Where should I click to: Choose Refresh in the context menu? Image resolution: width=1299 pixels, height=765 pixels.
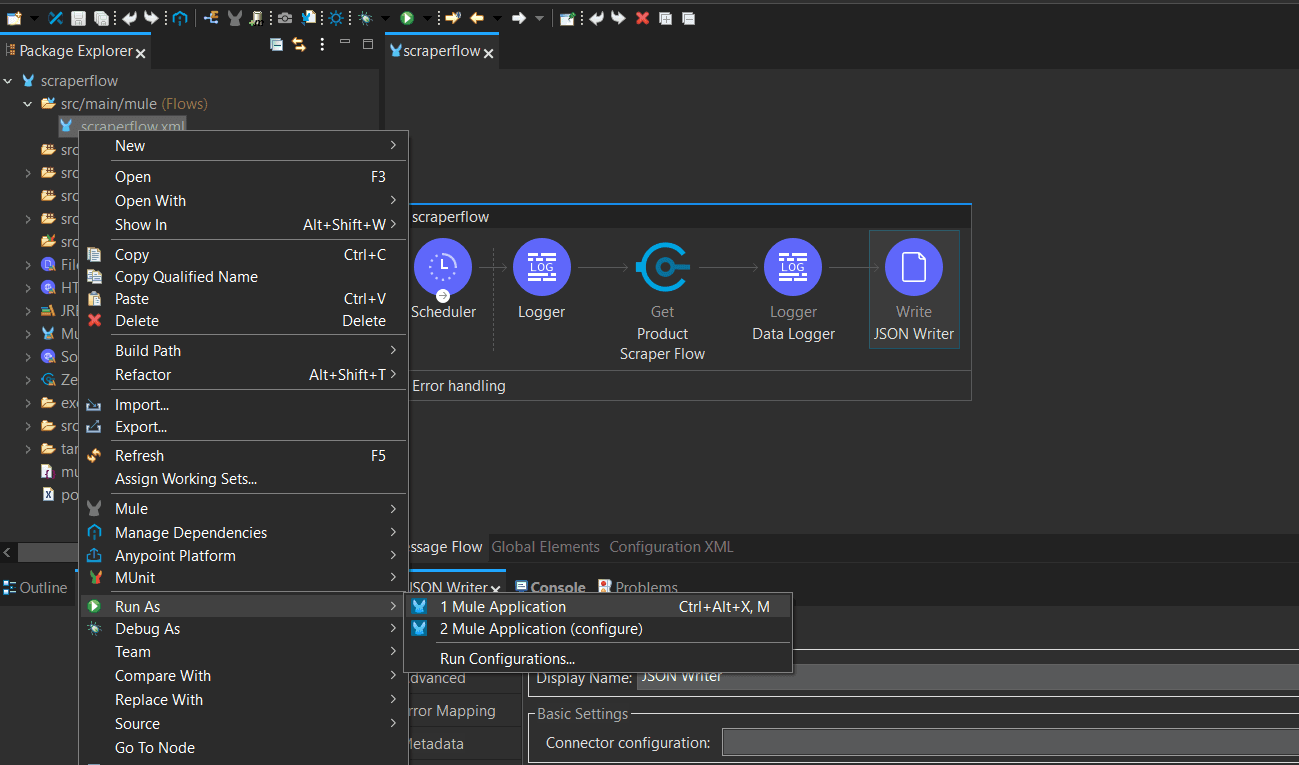pos(245,456)
